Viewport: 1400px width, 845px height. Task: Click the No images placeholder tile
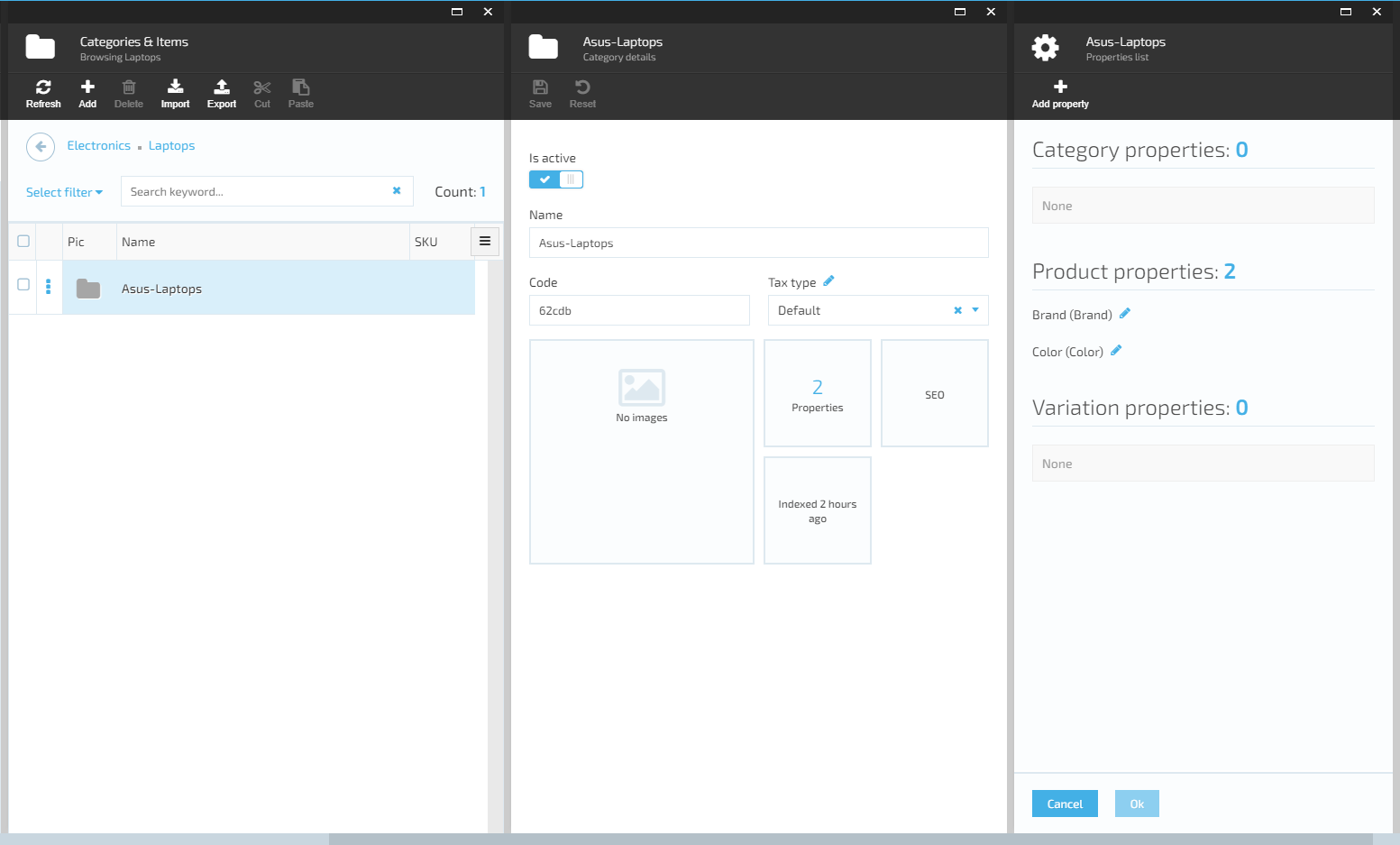click(642, 452)
